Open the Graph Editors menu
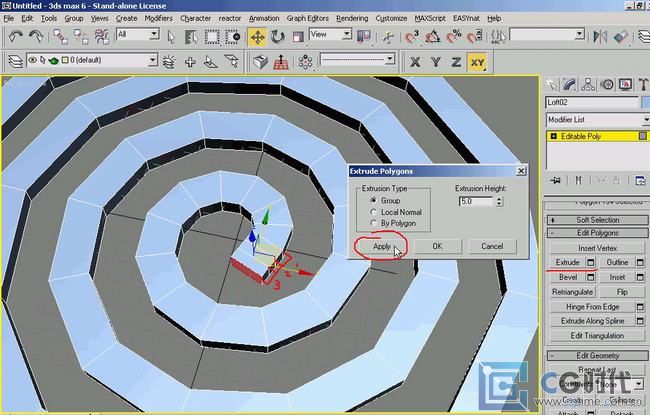650x415 pixels. [x=308, y=18]
